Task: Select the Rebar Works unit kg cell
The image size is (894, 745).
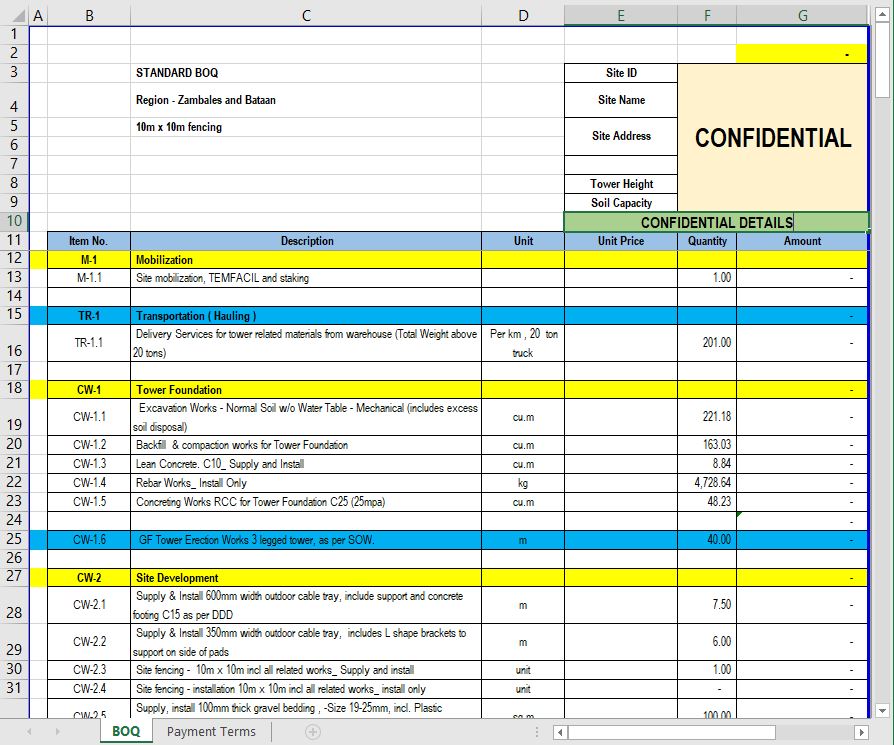Action: coord(523,483)
